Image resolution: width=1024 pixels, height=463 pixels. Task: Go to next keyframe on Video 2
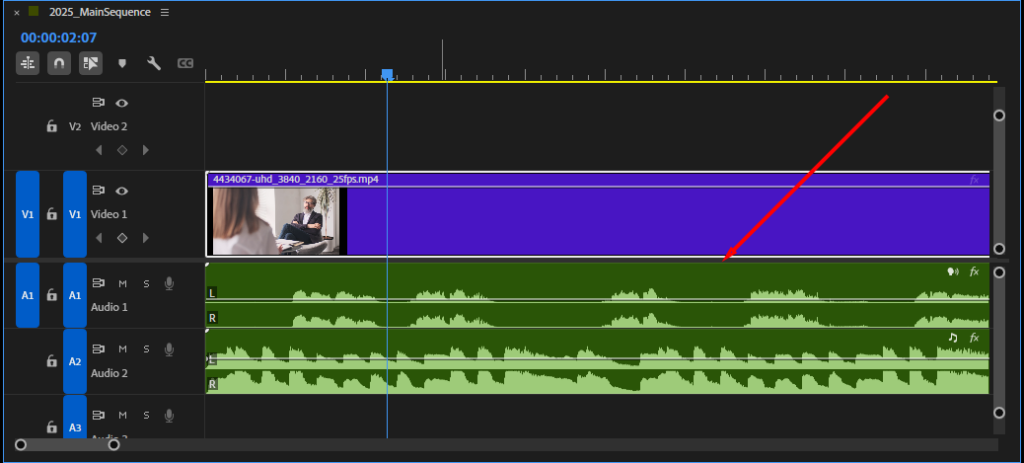point(146,150)
